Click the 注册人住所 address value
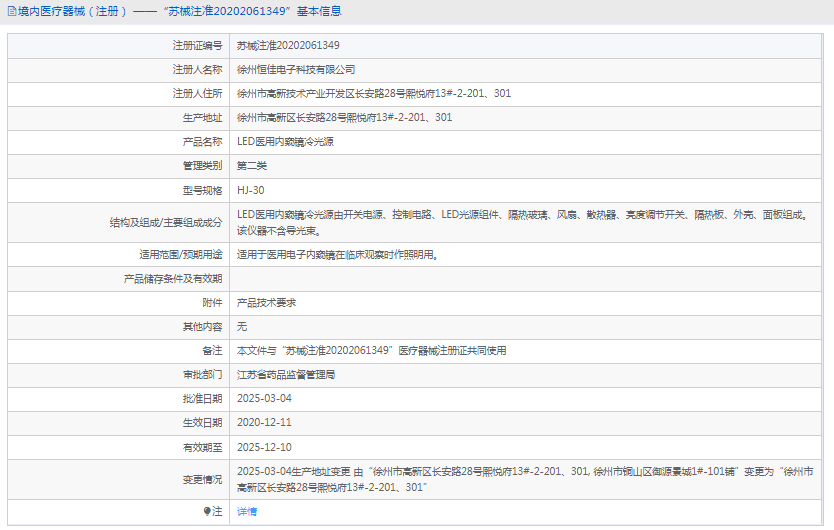Image resolution: width=834 pixels, height=530 pixels. click(x=373, y=94)
